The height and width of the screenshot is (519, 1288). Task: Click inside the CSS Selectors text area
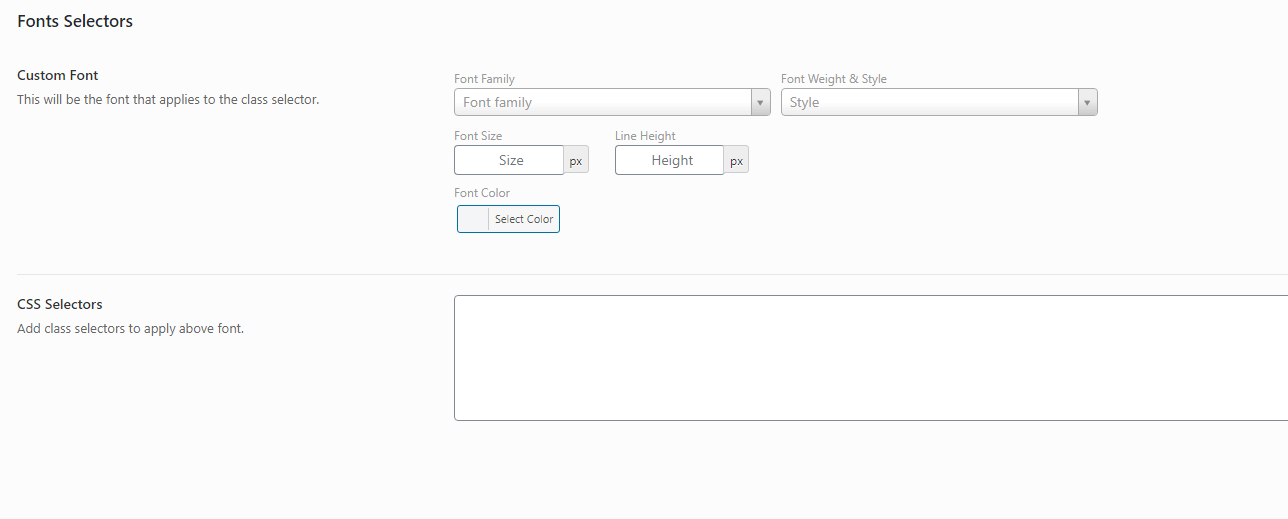click(870, 358)
